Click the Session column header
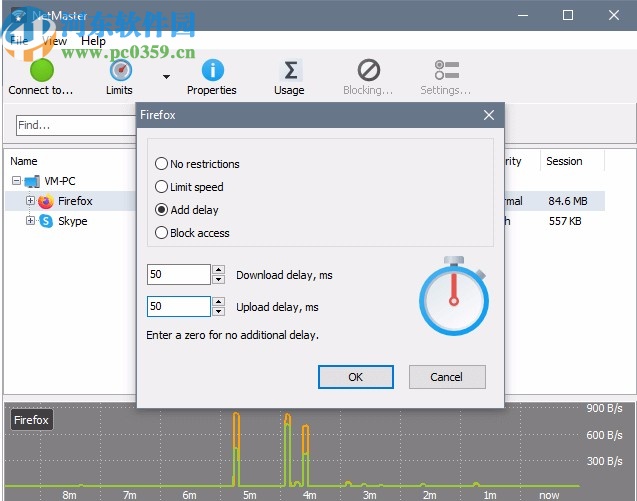Viewport: 637px width, 501px height. pyautogui.click(x=564, y=161)
